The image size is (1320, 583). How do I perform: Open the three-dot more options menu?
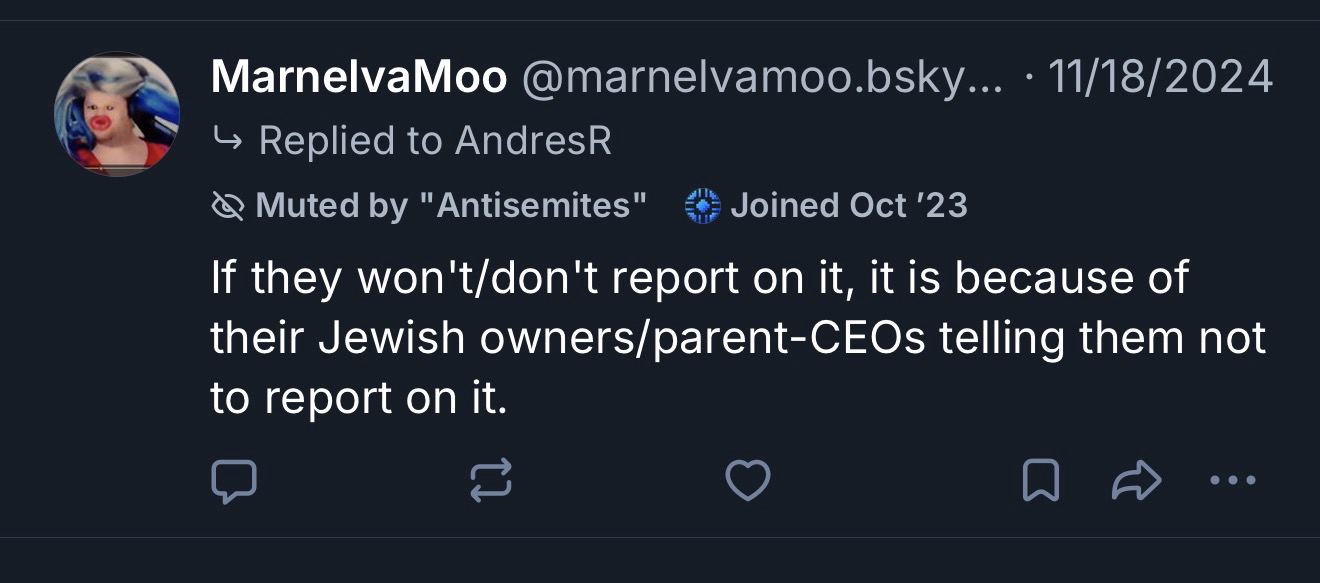1231,481
